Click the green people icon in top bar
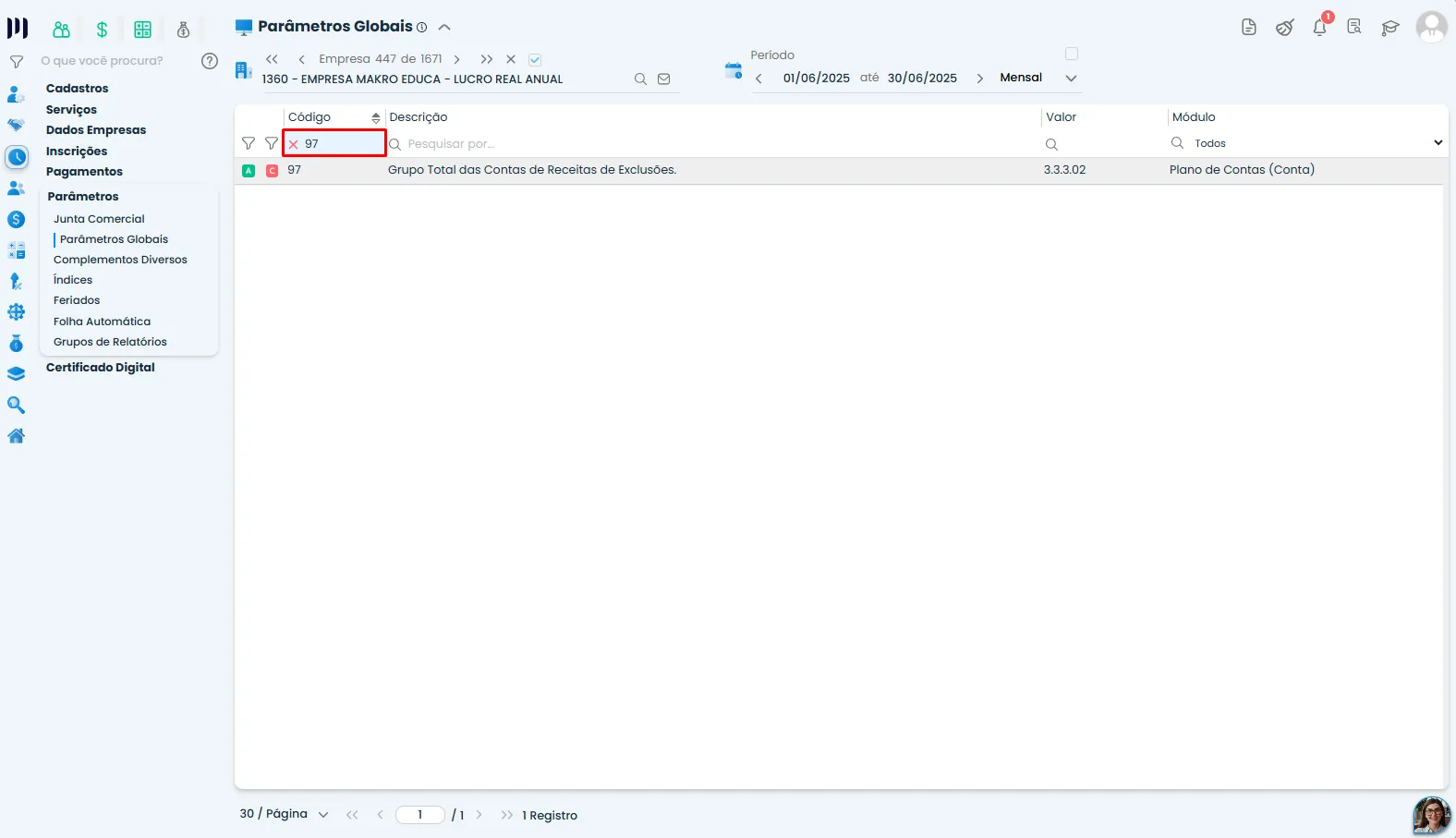 coord(61,30)
